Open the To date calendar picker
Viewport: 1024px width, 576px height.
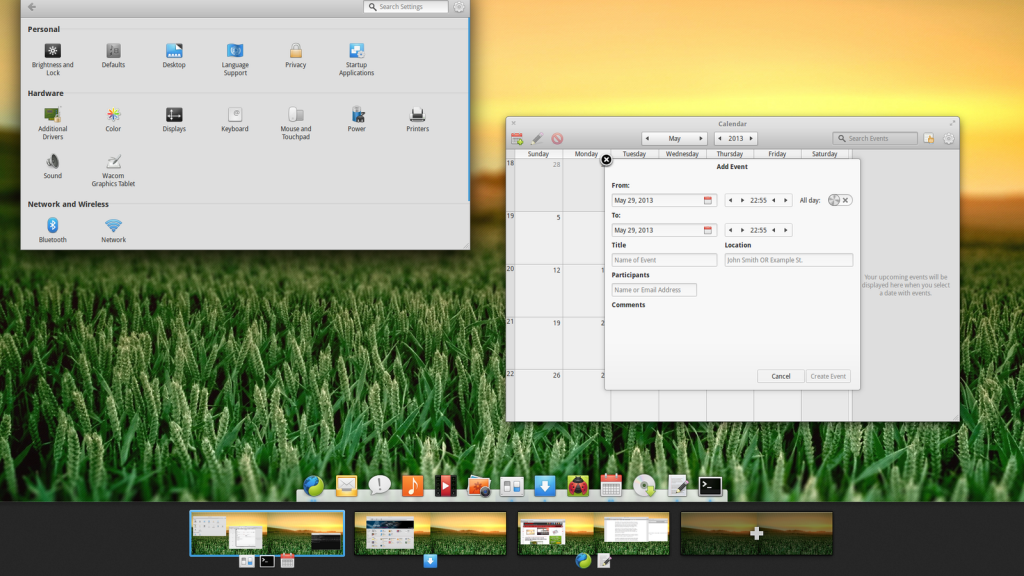click(708, 230)
